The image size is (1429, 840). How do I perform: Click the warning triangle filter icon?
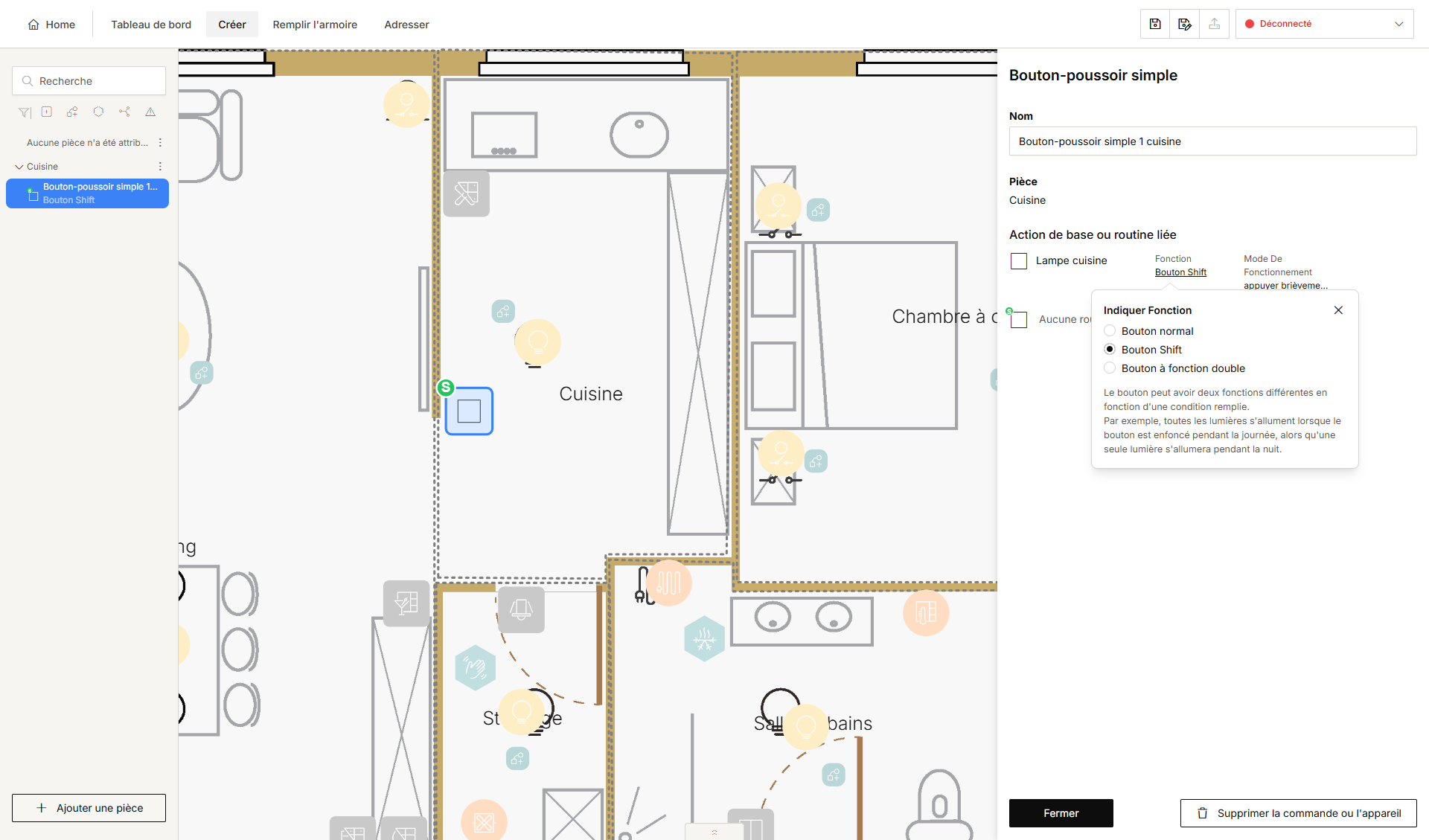coord(150,112)
